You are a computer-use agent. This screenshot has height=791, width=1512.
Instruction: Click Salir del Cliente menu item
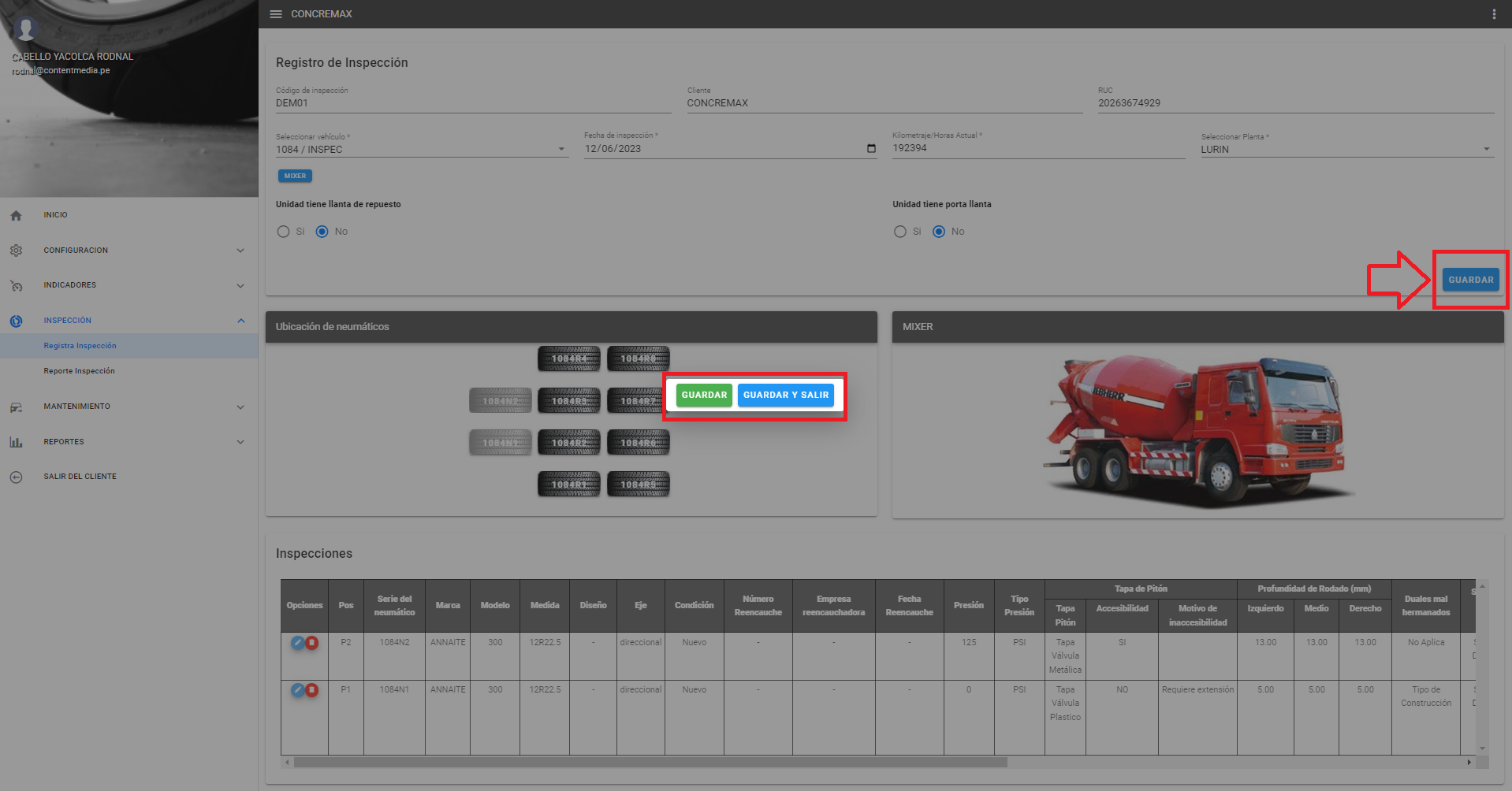tap(80, 477)
